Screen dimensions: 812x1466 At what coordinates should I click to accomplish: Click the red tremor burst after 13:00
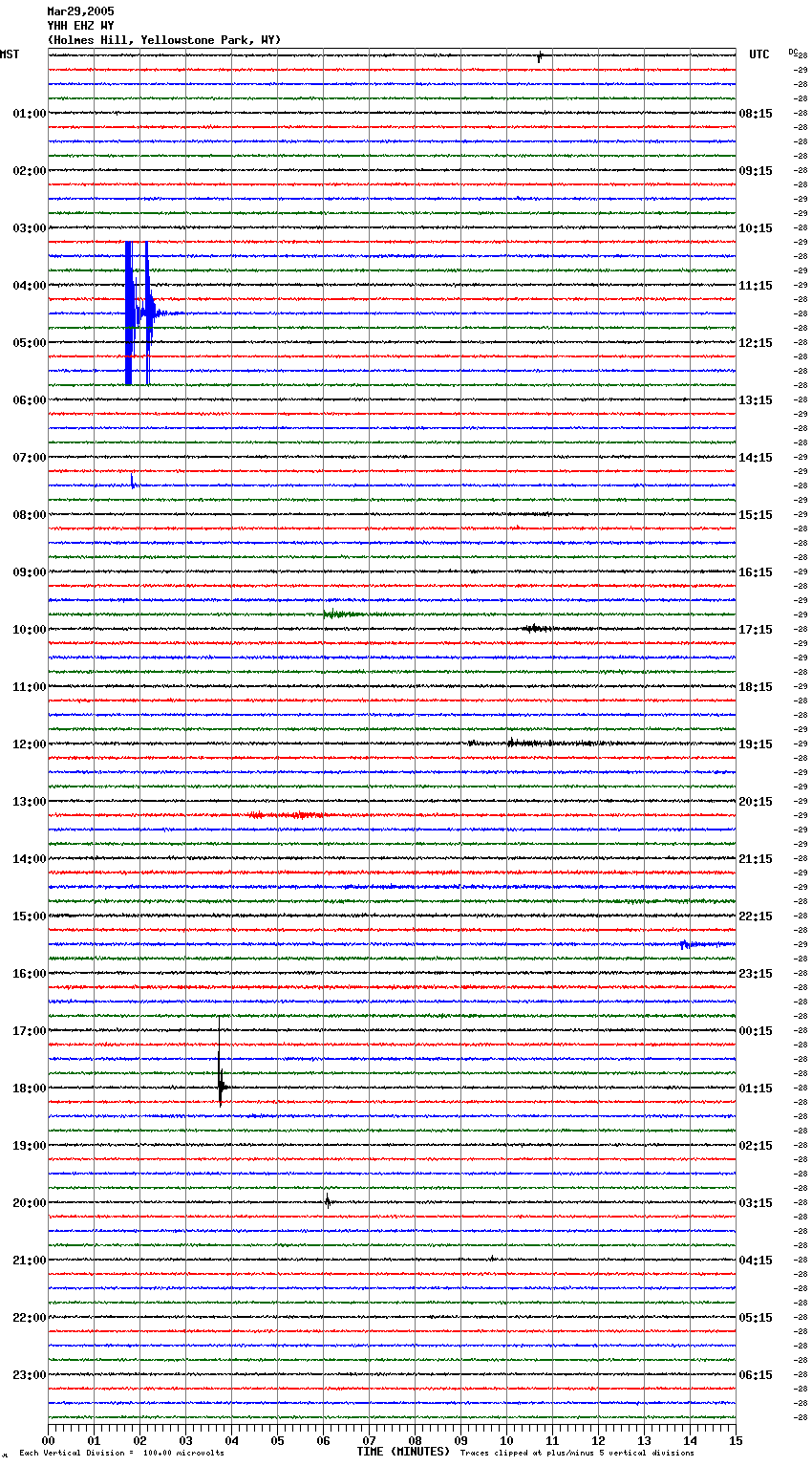pos(287,815)
